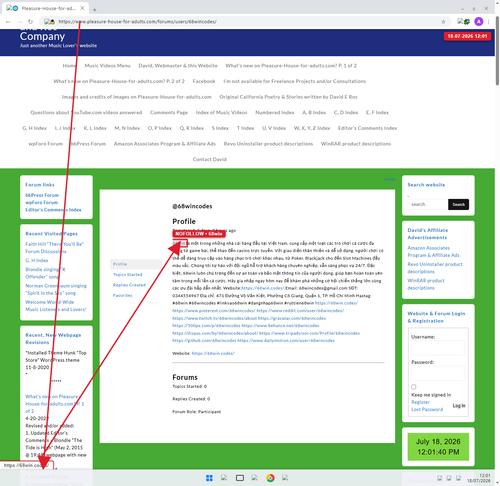
Task: Open a new browser tab
Action: [95, 9]
